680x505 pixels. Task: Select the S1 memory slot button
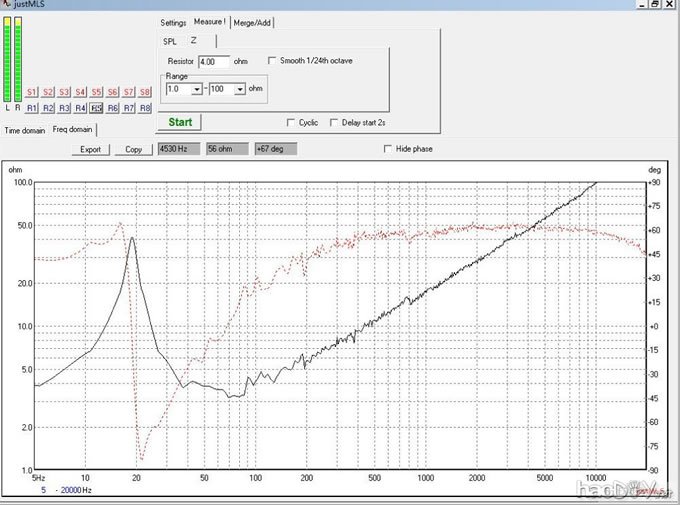[x=32, y=92]
